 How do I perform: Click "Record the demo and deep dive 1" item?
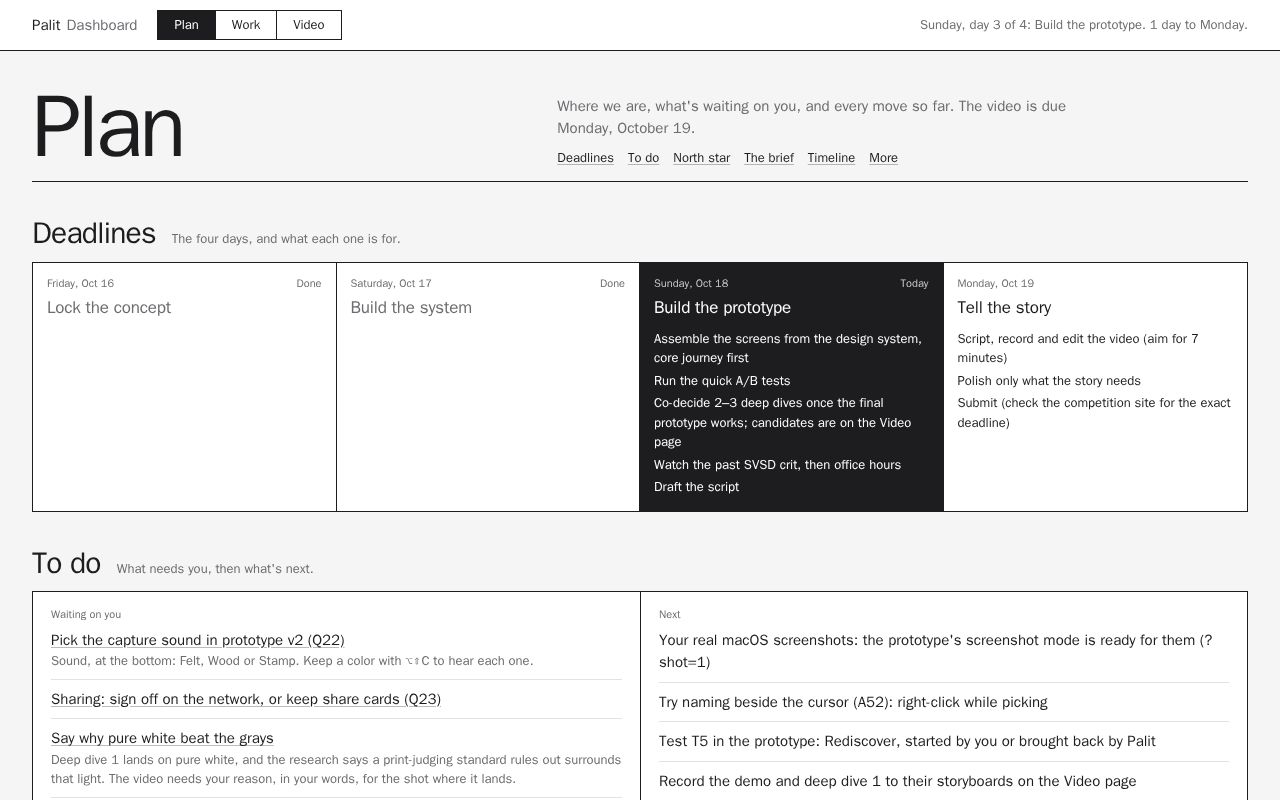click(x=897, y=781)
